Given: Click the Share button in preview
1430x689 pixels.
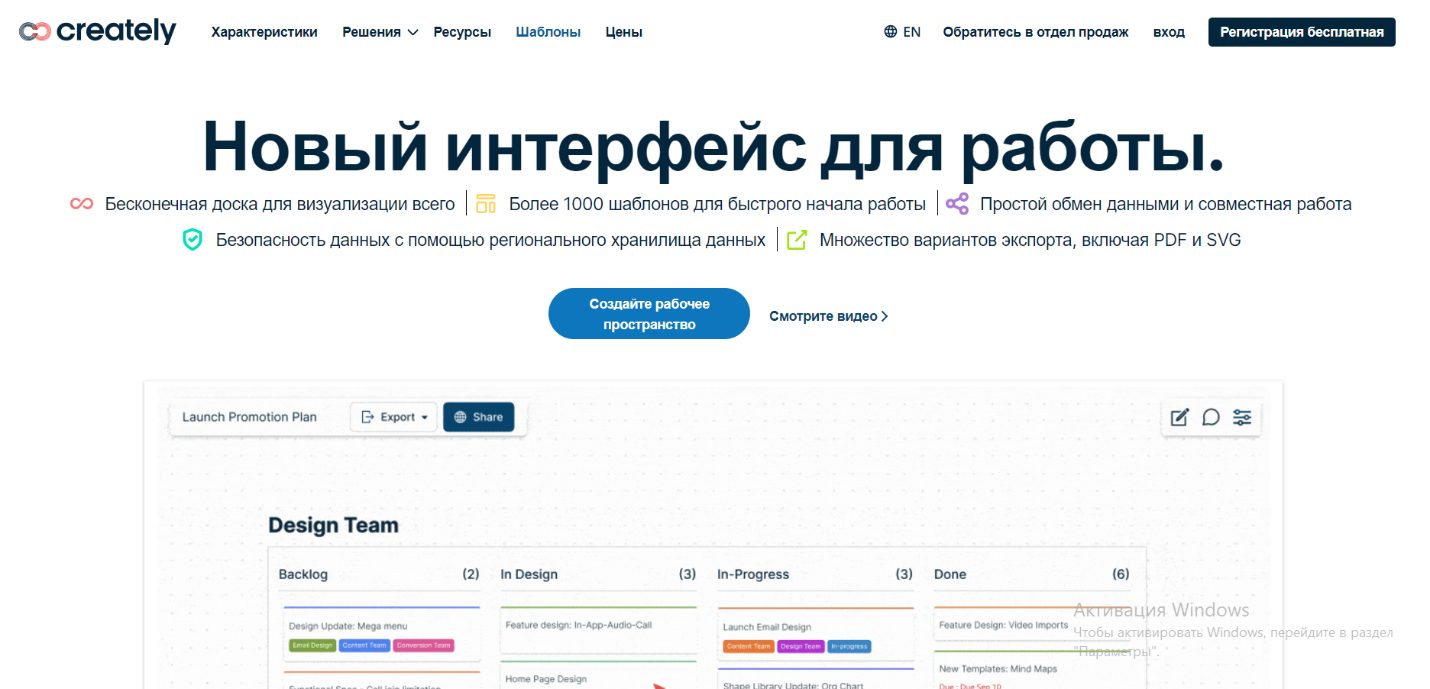Looking at the screenshot, I should (478, 417).
